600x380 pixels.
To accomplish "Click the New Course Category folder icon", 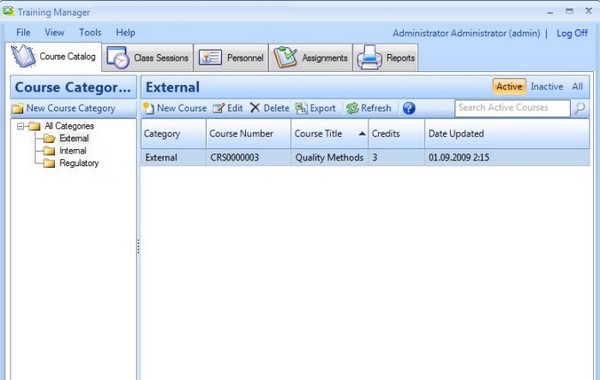I will pyautogui.click(x=18, y=109).
